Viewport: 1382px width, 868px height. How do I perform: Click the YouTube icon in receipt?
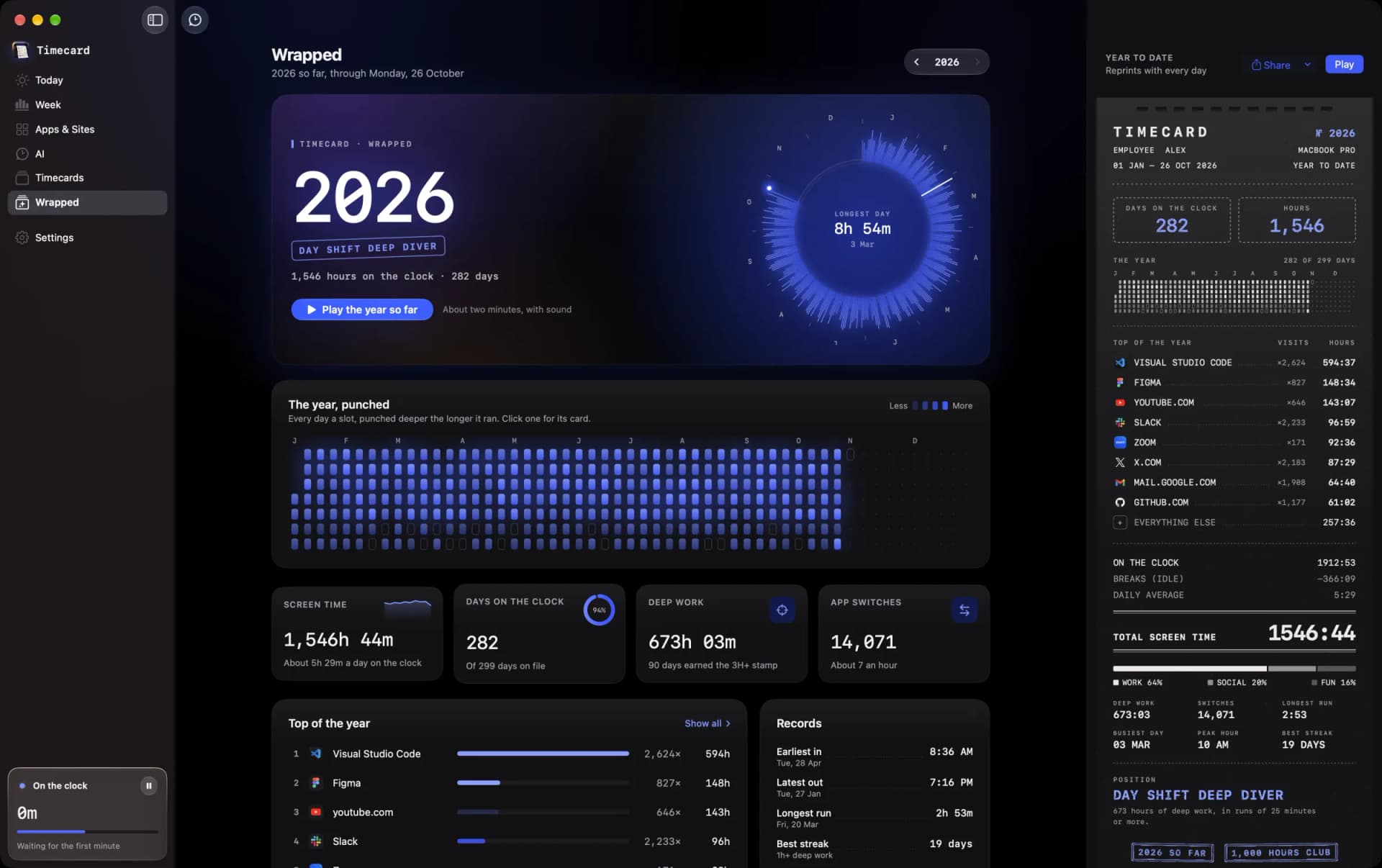click(x=1120, y=402)
